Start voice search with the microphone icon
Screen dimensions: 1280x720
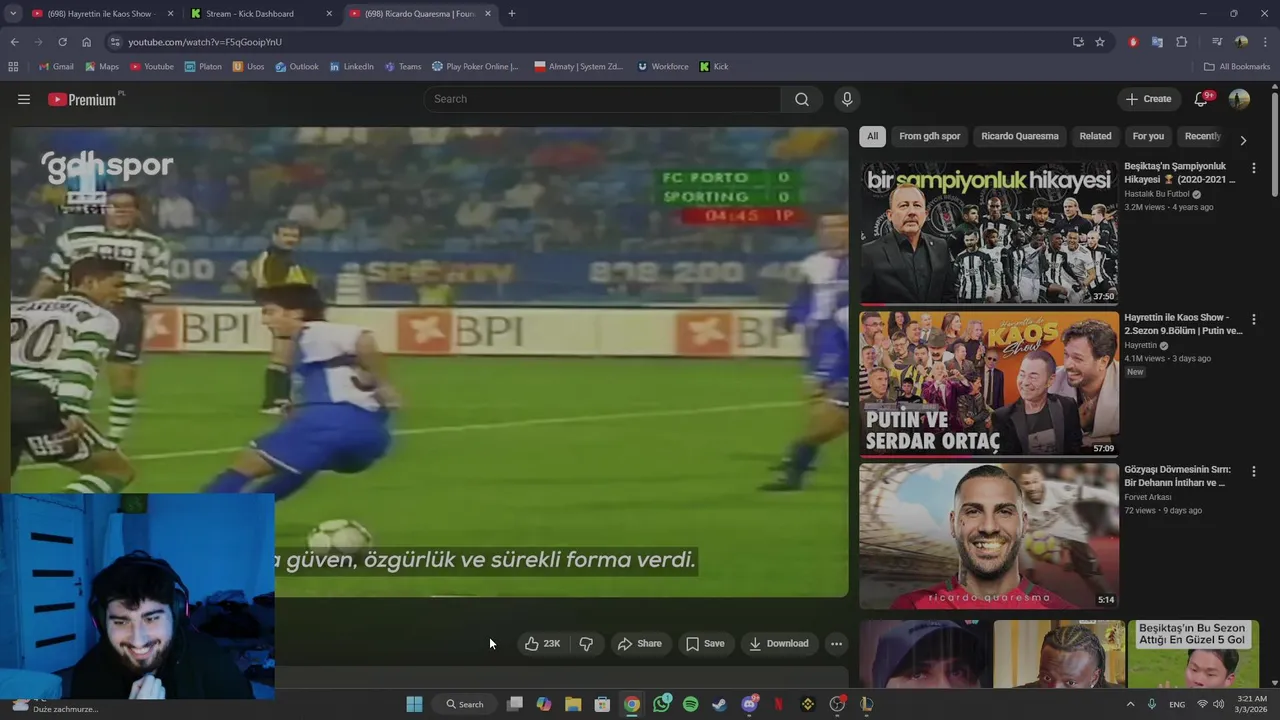pyautogui.click(x=847, y=99)
